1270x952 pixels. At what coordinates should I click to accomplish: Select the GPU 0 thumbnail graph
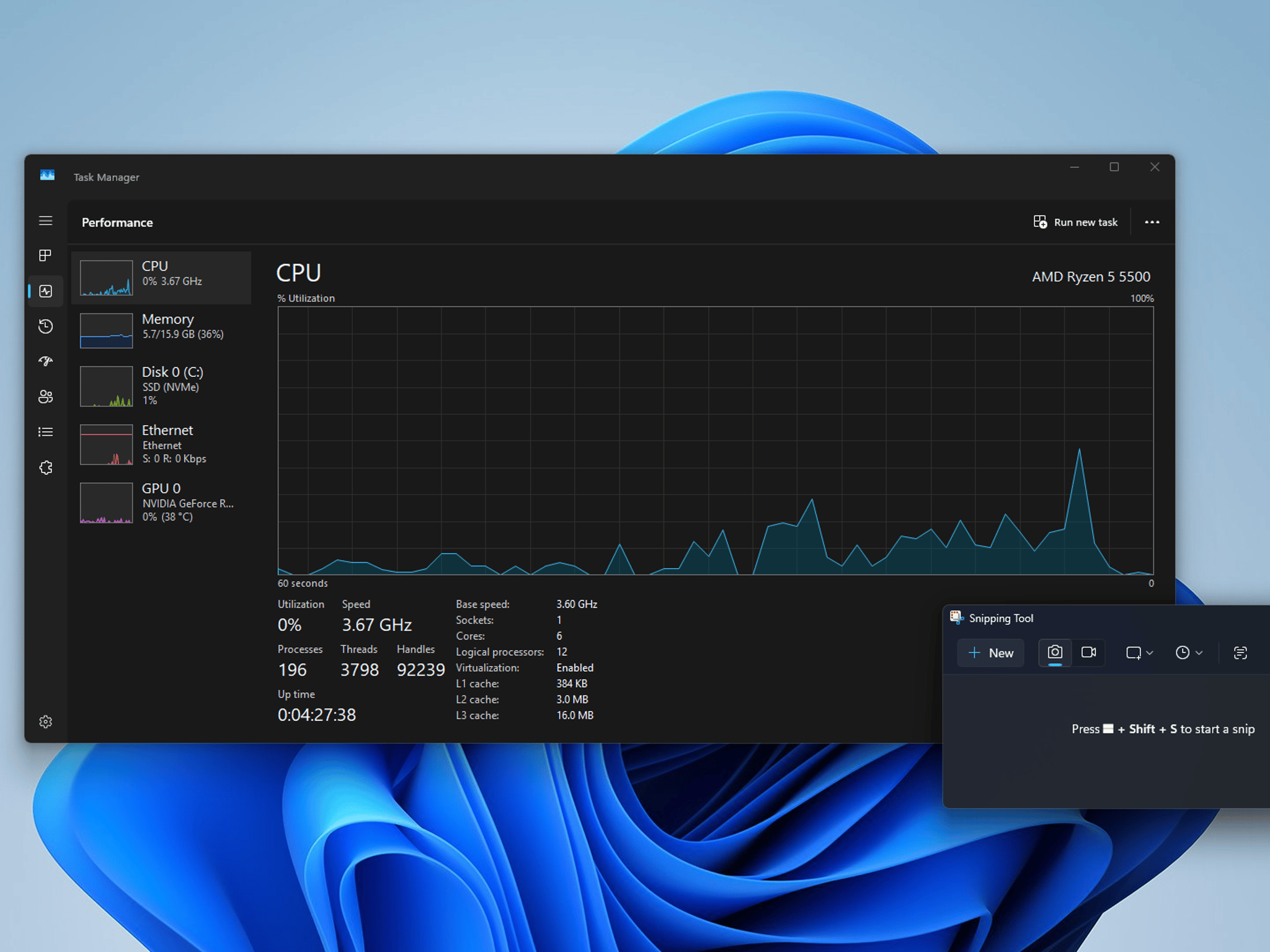(x=106, y=503)
